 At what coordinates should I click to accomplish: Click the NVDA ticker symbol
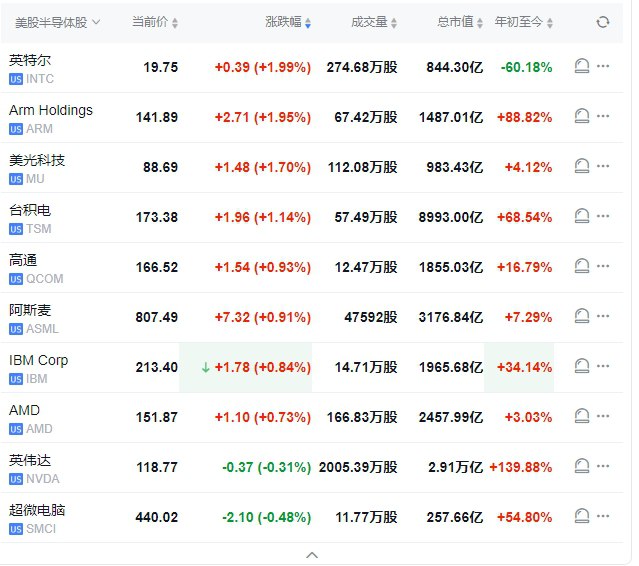[43, 479]
